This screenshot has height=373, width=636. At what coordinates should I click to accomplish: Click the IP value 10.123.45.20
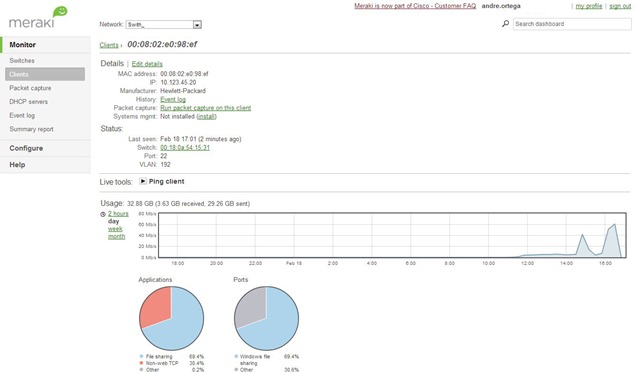coord(178,82)
